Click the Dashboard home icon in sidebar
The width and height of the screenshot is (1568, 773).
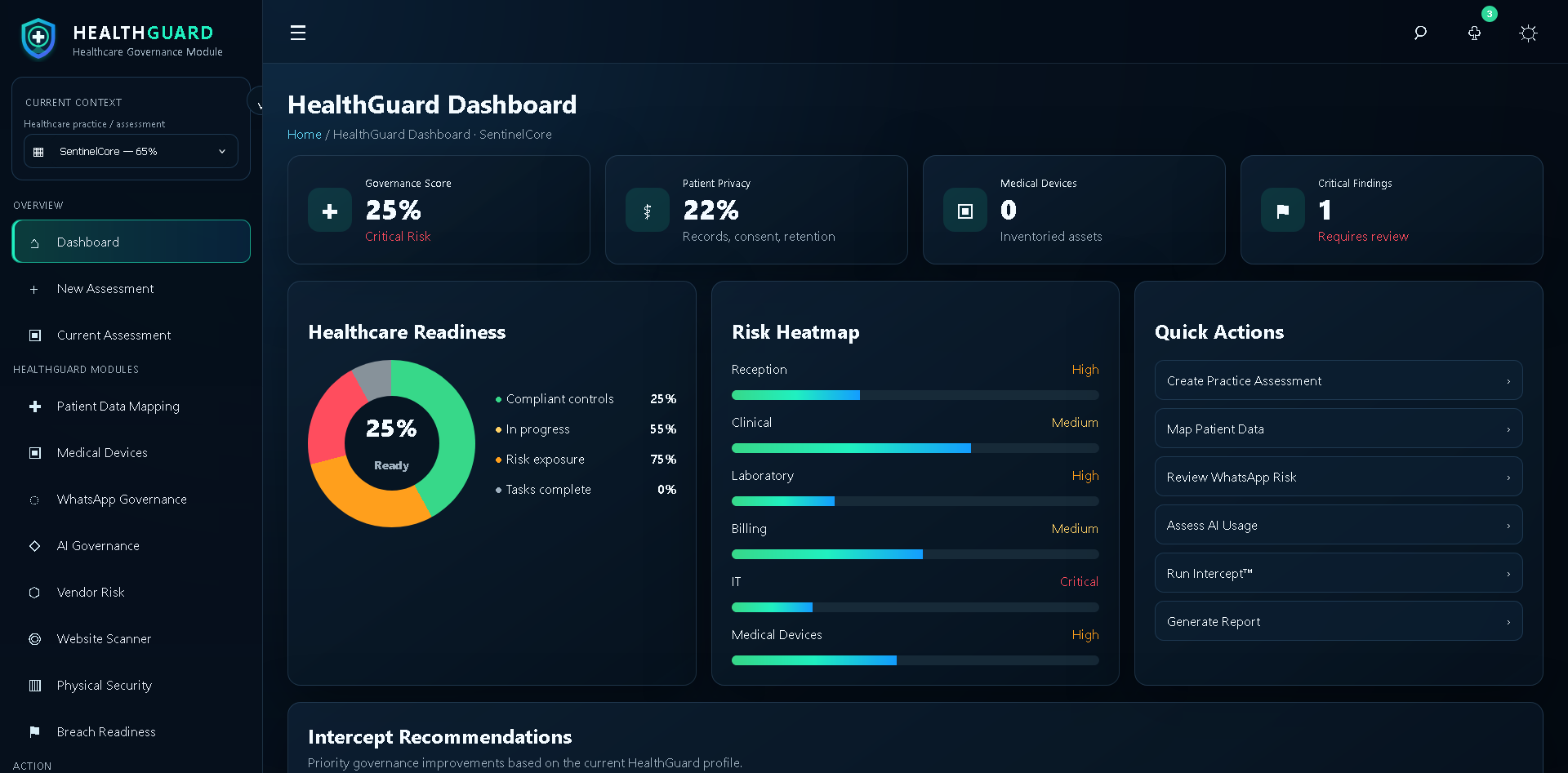click(x=34, y=242)
